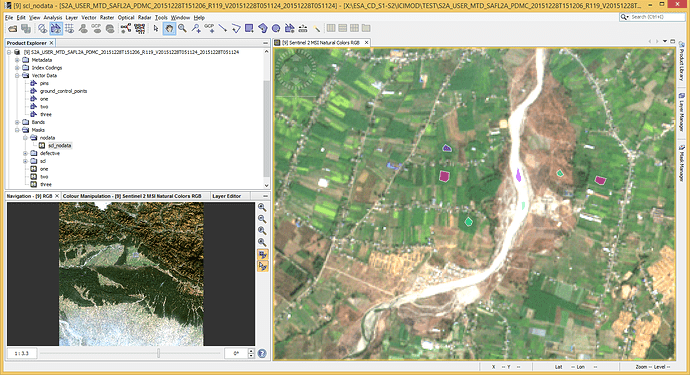This screenshot has width=690, height=375.
Task: Collapse the Vector Data folder
Action: 17,75
